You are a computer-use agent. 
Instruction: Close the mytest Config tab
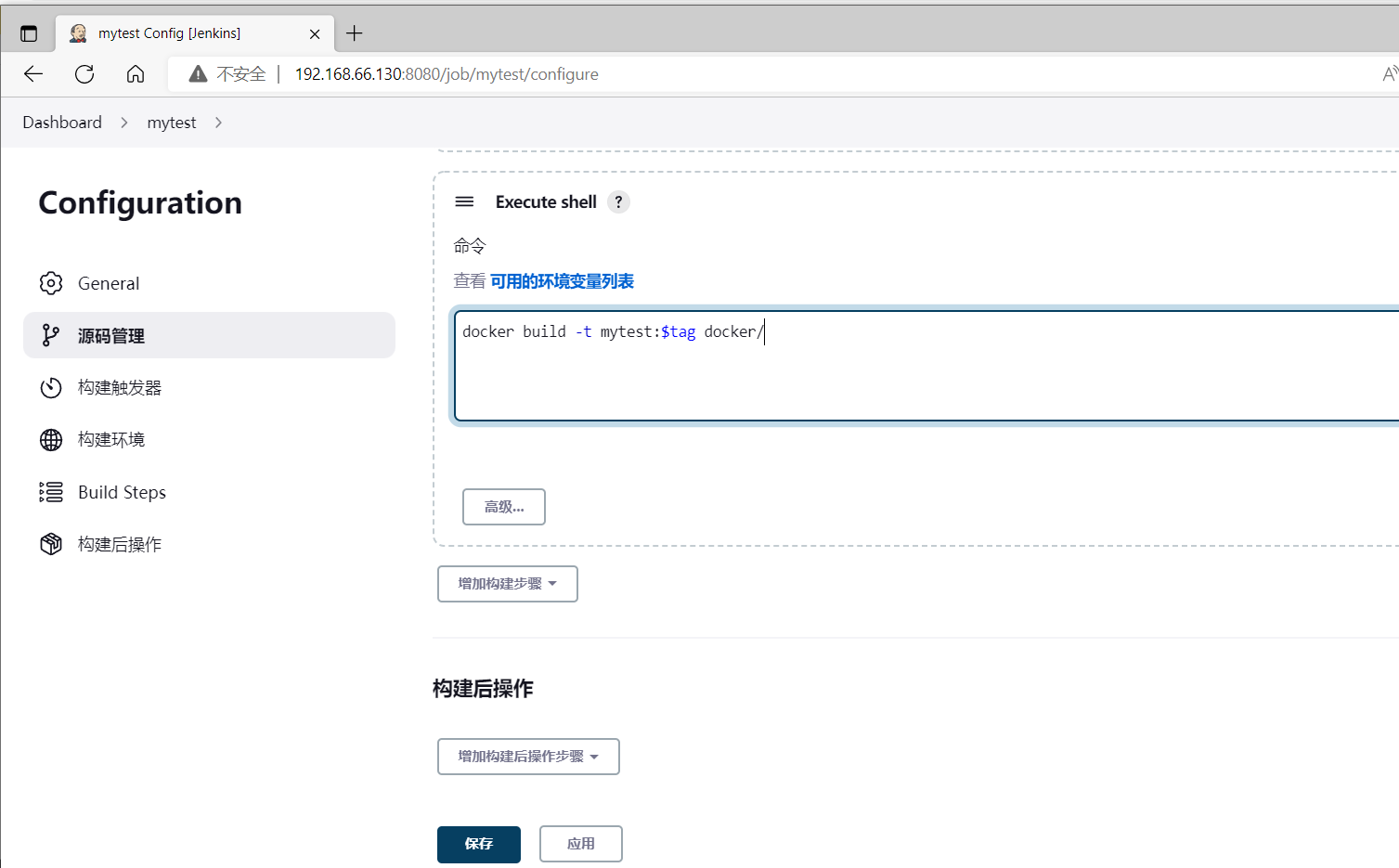(x=315, y=33)
